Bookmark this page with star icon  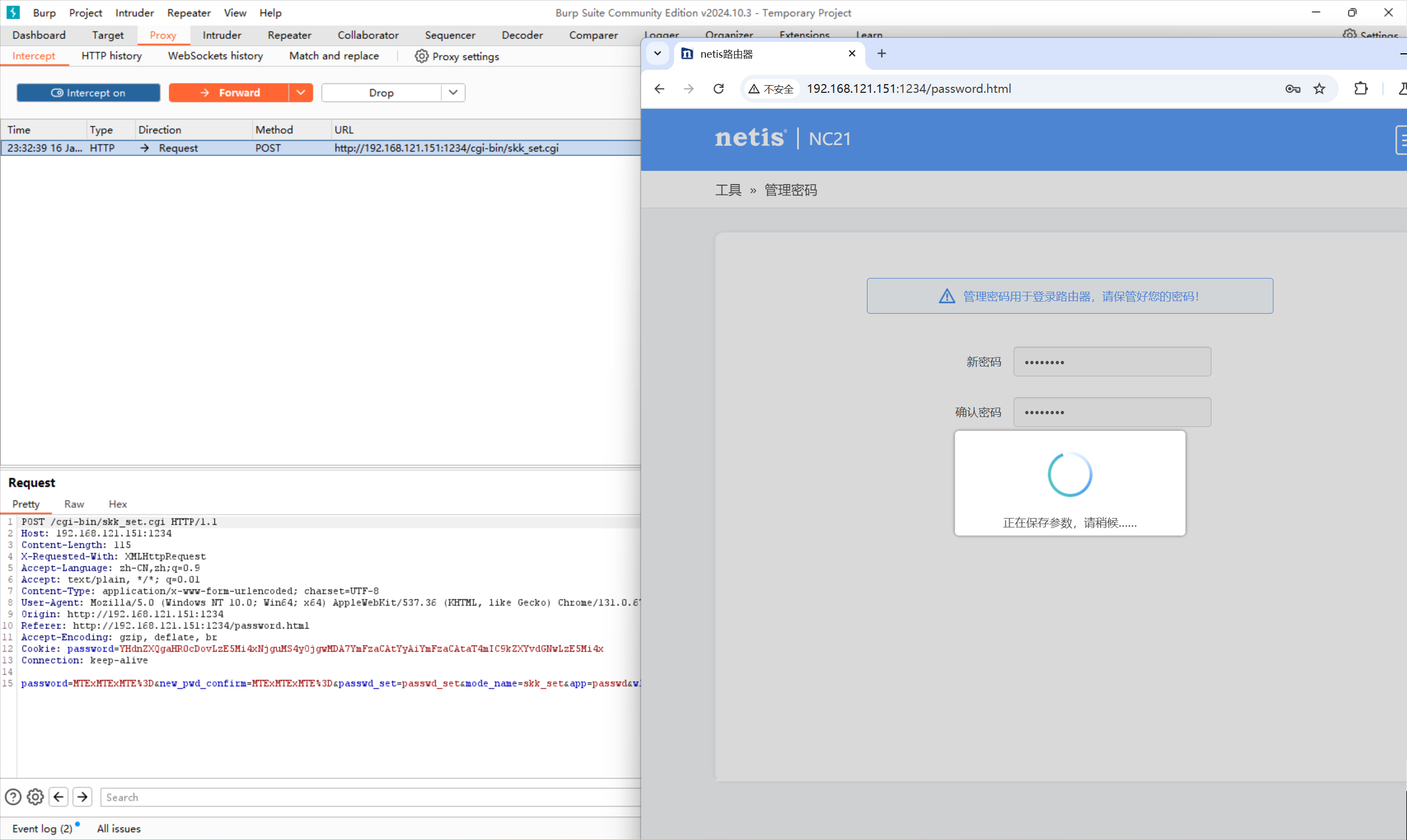click(x=1319, y=89)
